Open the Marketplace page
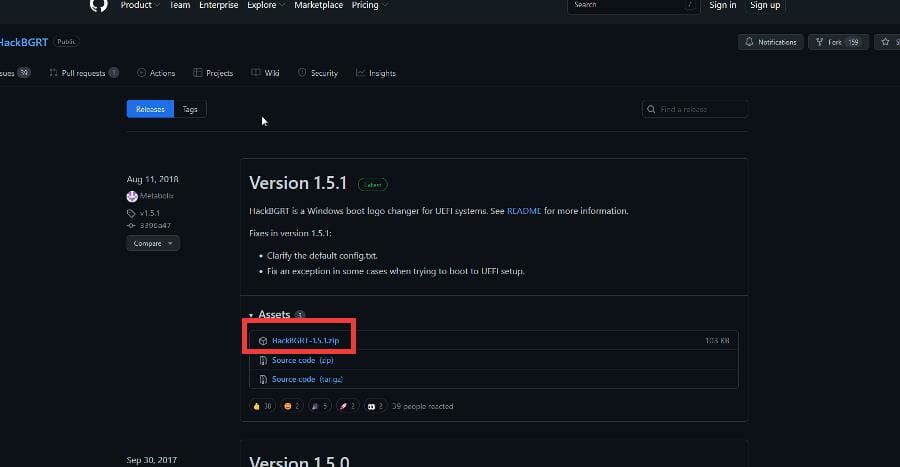Screen dimensions: 900x467 click(x=319, y=5)
